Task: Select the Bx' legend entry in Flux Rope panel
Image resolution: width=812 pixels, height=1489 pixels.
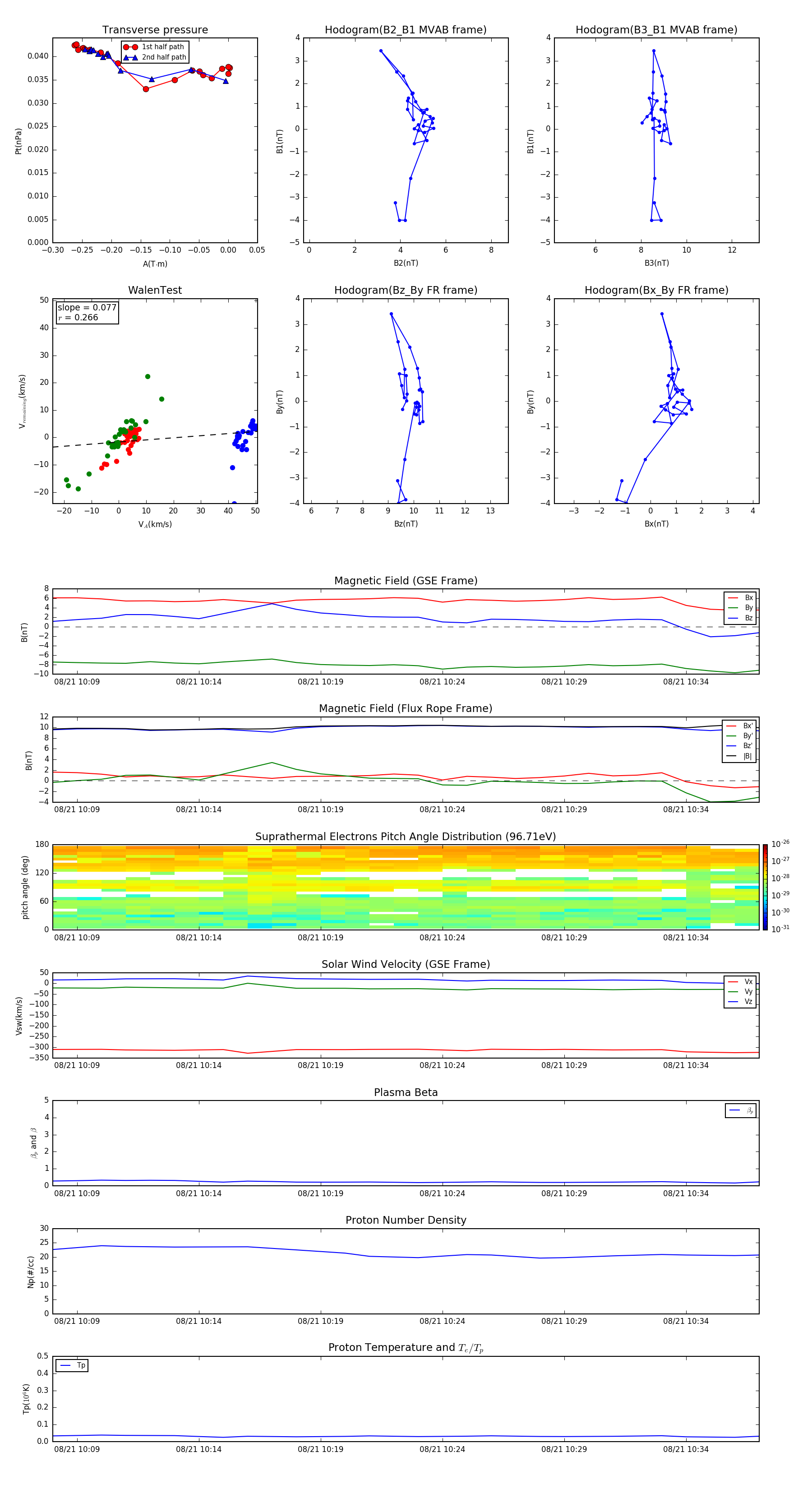Action: (x=739, y=726)
